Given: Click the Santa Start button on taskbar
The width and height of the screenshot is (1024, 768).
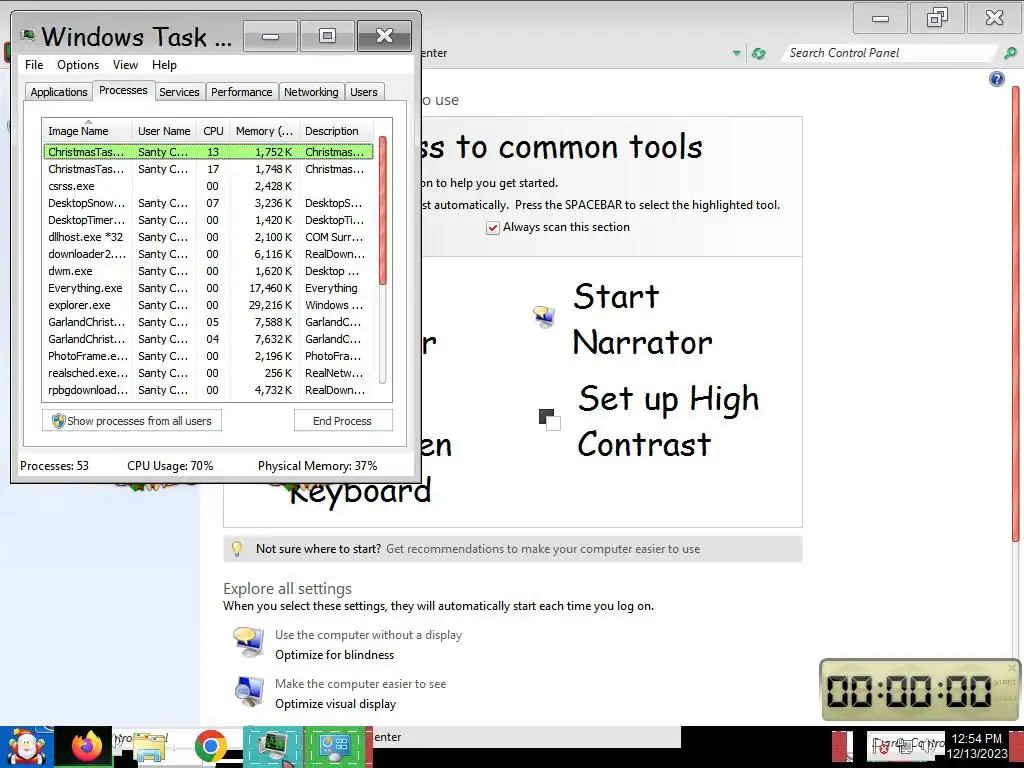Looking at the screenshot, I should (x=26, y=747).
